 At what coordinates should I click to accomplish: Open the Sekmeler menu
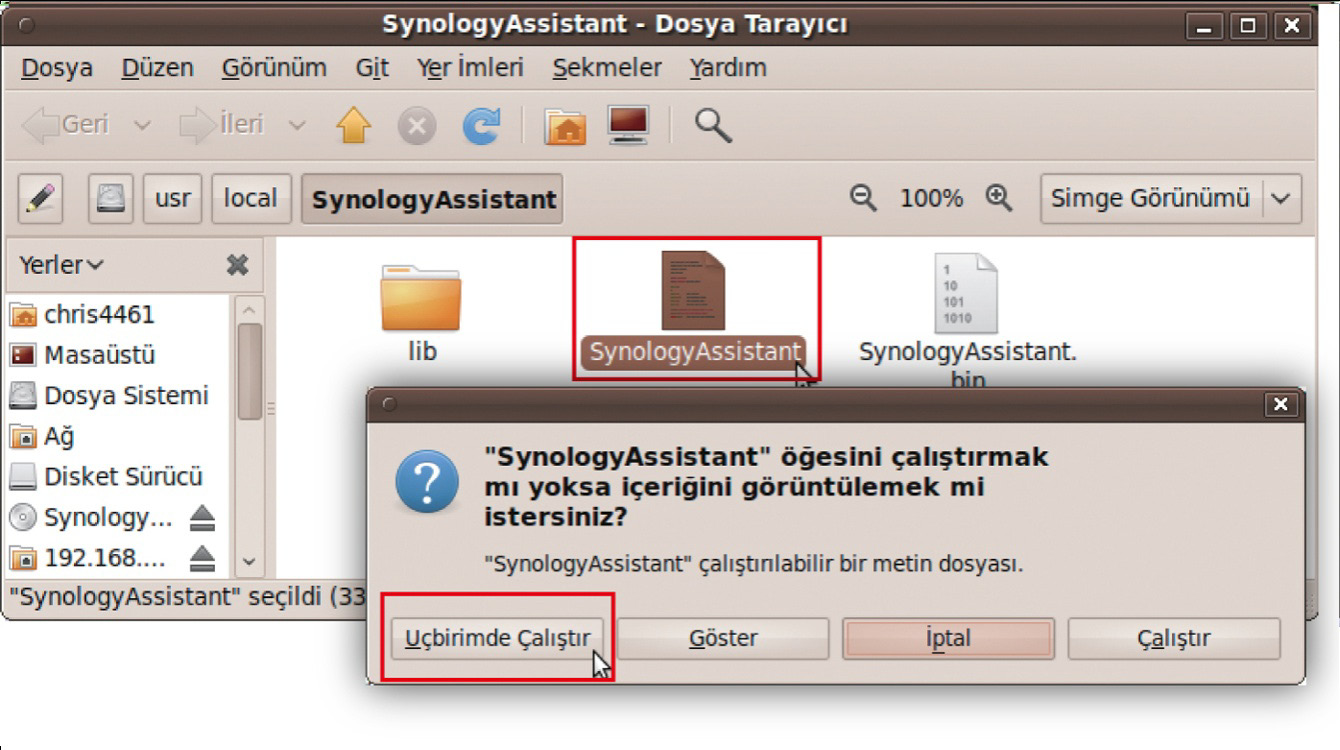[607, 68]
